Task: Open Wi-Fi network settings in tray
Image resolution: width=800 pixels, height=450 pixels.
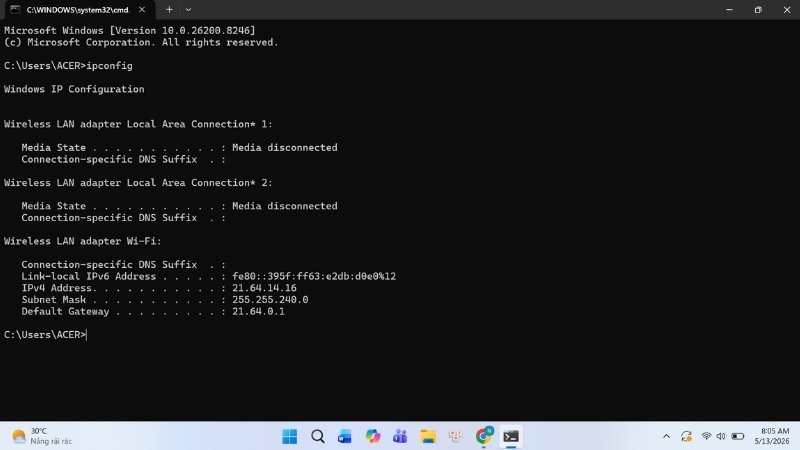Action: pyautogui.click(x=706, y=436)
